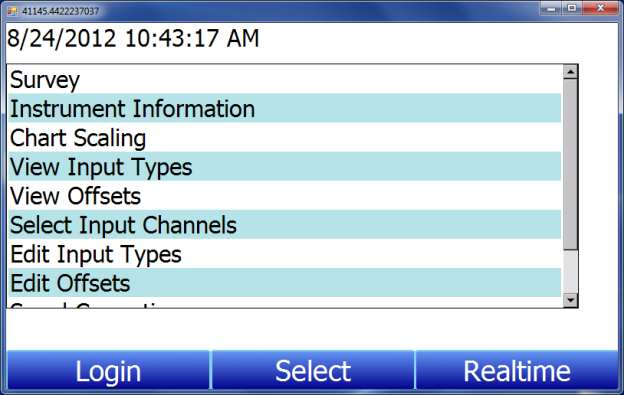Maximize the application window
The image size is (624, 395).
572,8
